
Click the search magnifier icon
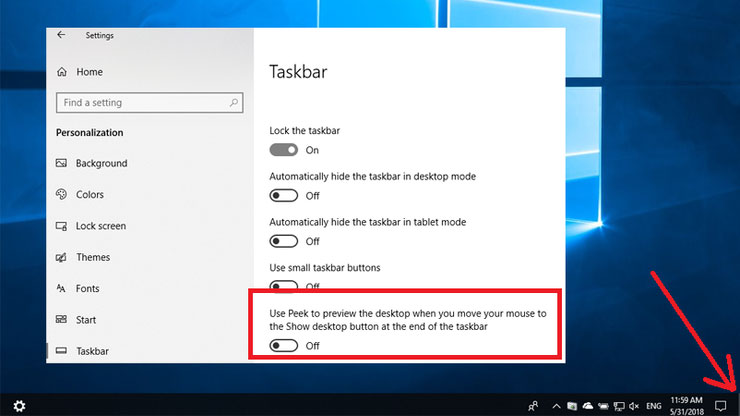pyautogui.click(x=234, y=102)
